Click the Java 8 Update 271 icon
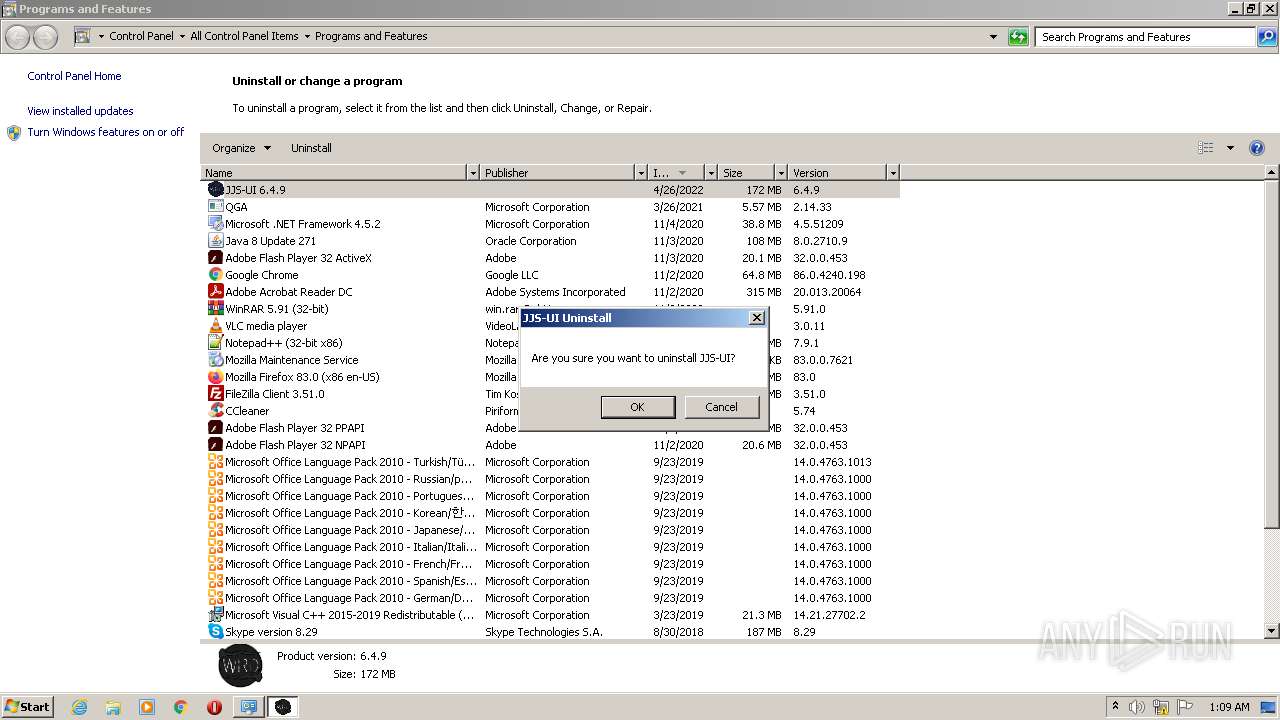Viewport: 1280px width, 720px height. tap(216, 241)
